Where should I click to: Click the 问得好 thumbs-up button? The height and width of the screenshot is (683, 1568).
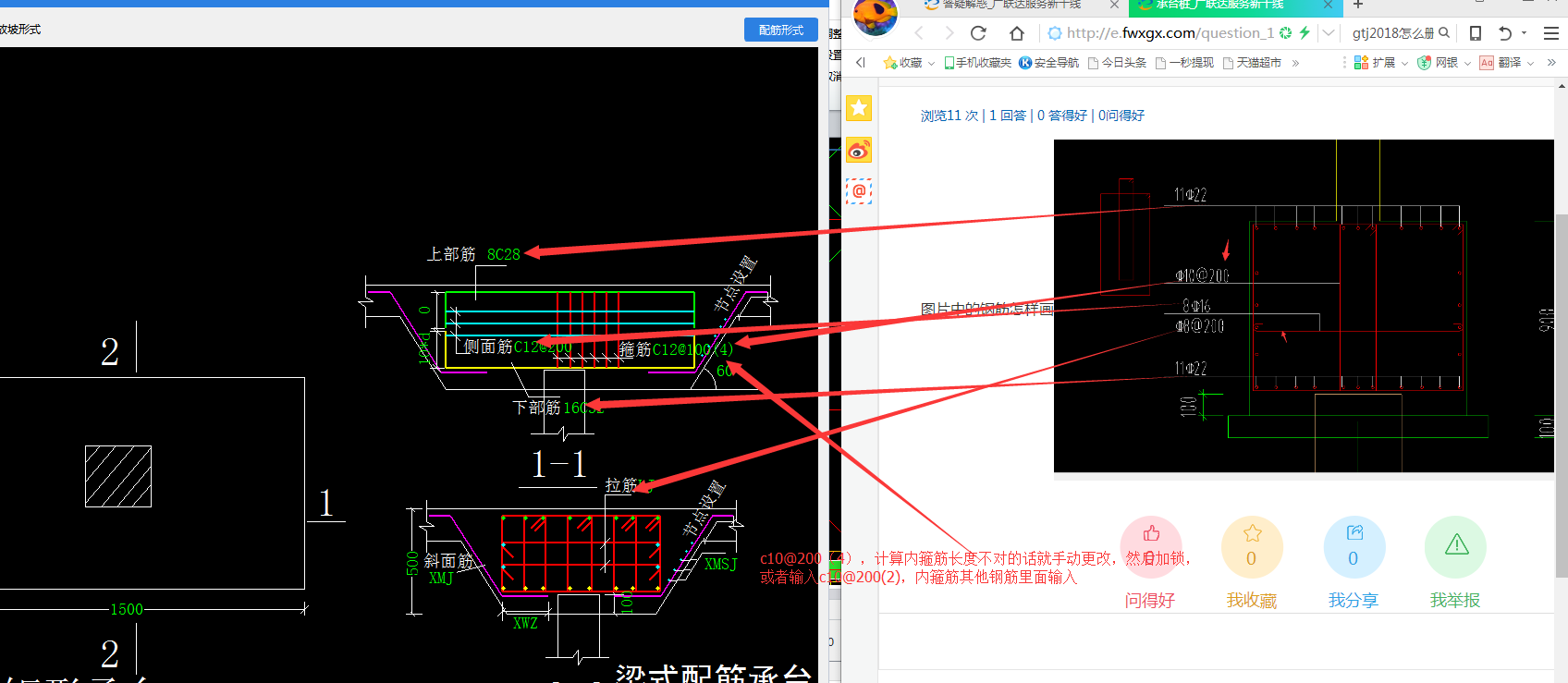click(x=1151, y=547)
